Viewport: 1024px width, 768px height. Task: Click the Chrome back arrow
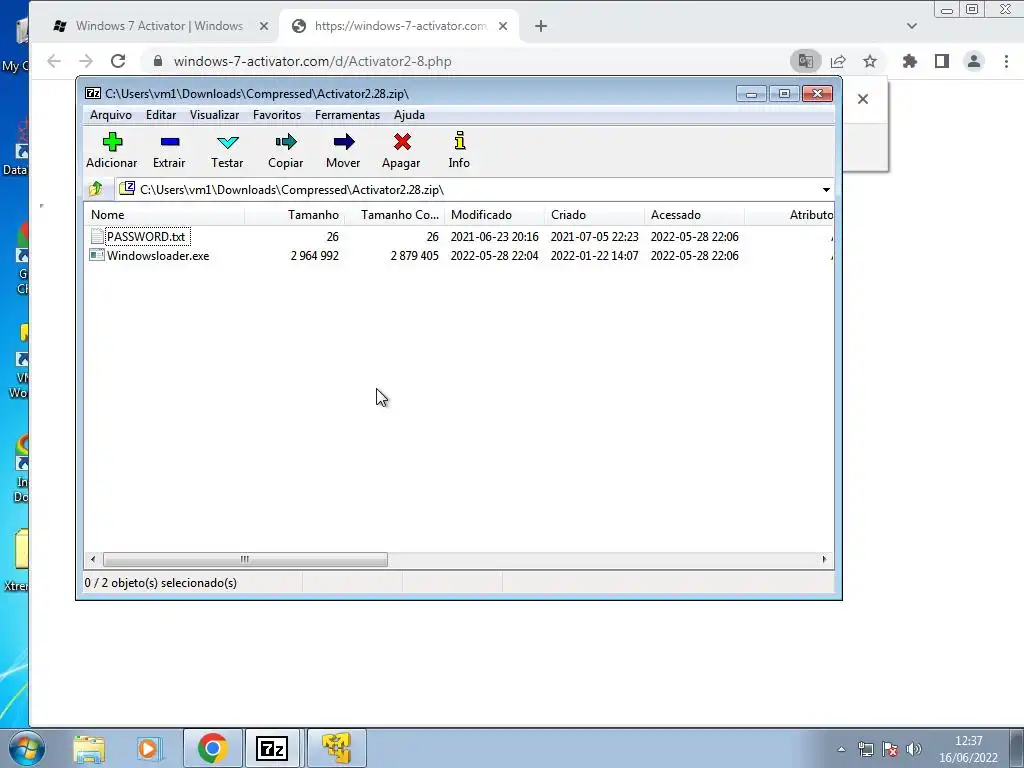point(54,61)
